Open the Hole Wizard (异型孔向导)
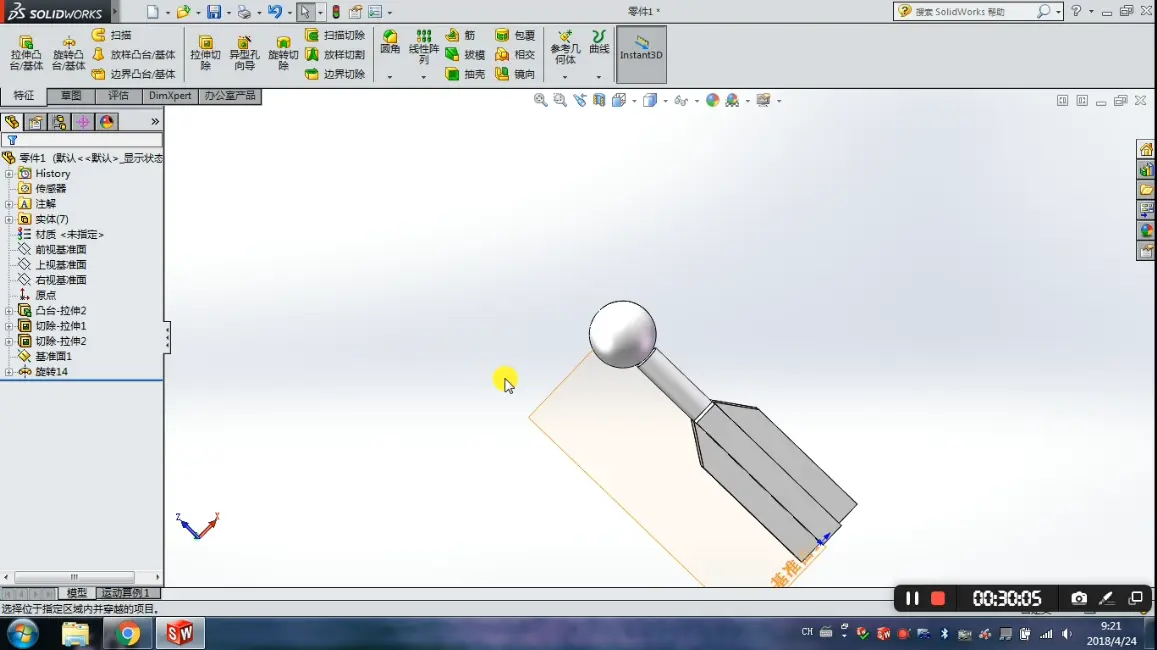The width and height of the screenshot is (1157, 650). (244, 53)
